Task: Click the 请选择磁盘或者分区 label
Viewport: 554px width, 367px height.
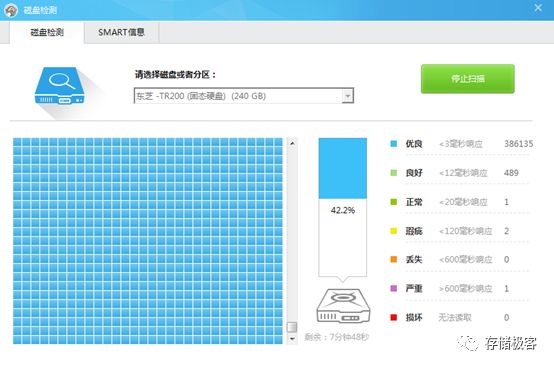Action: [x=175, y=75]
